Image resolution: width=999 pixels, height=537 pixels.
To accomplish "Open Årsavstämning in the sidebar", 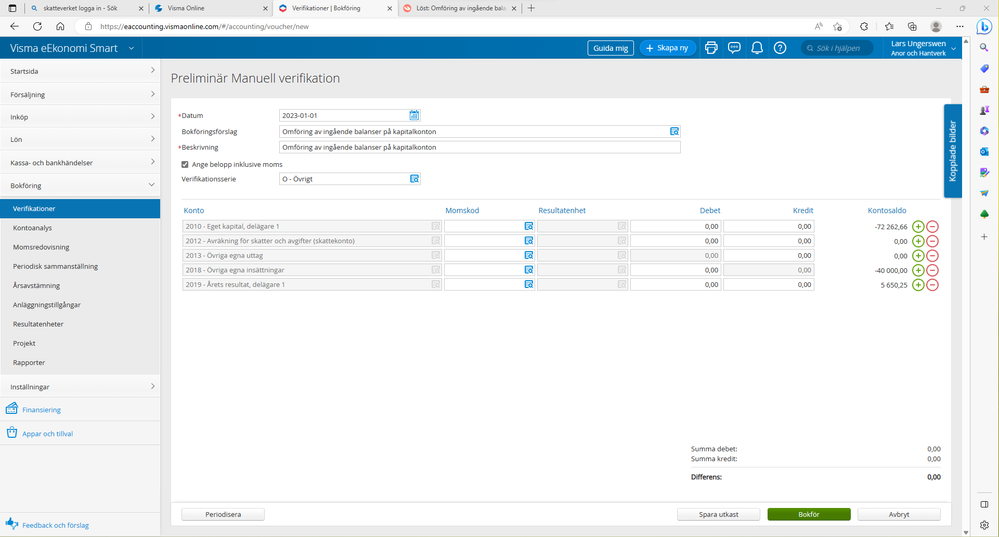I will pyautogui.click(x=36, y=285).
